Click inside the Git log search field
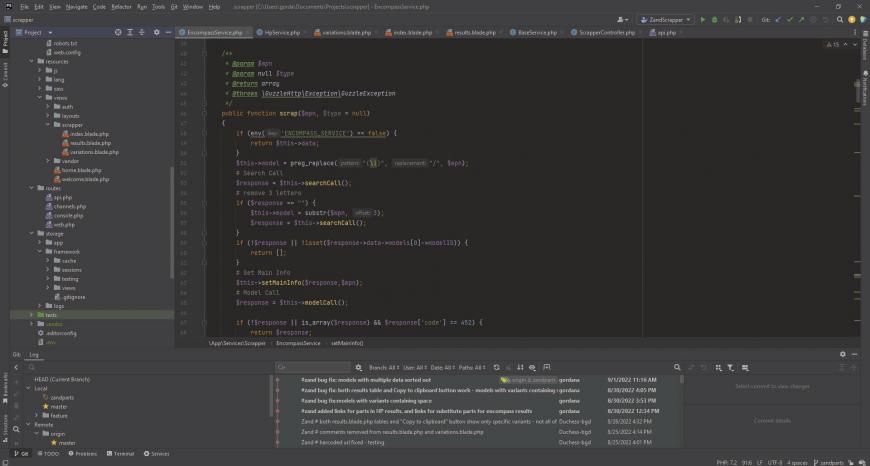Image resolution: width=870 pixels, height=466 pixels. coord(313,367)
